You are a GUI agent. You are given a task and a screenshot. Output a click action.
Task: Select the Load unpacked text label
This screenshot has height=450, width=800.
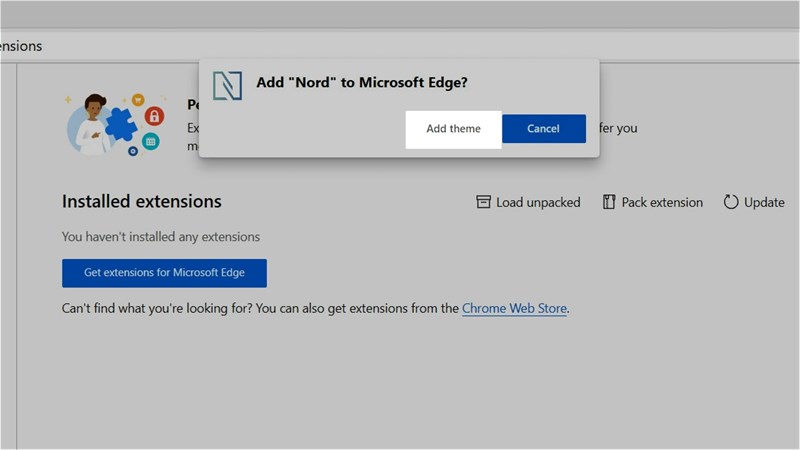pos(538,202)
